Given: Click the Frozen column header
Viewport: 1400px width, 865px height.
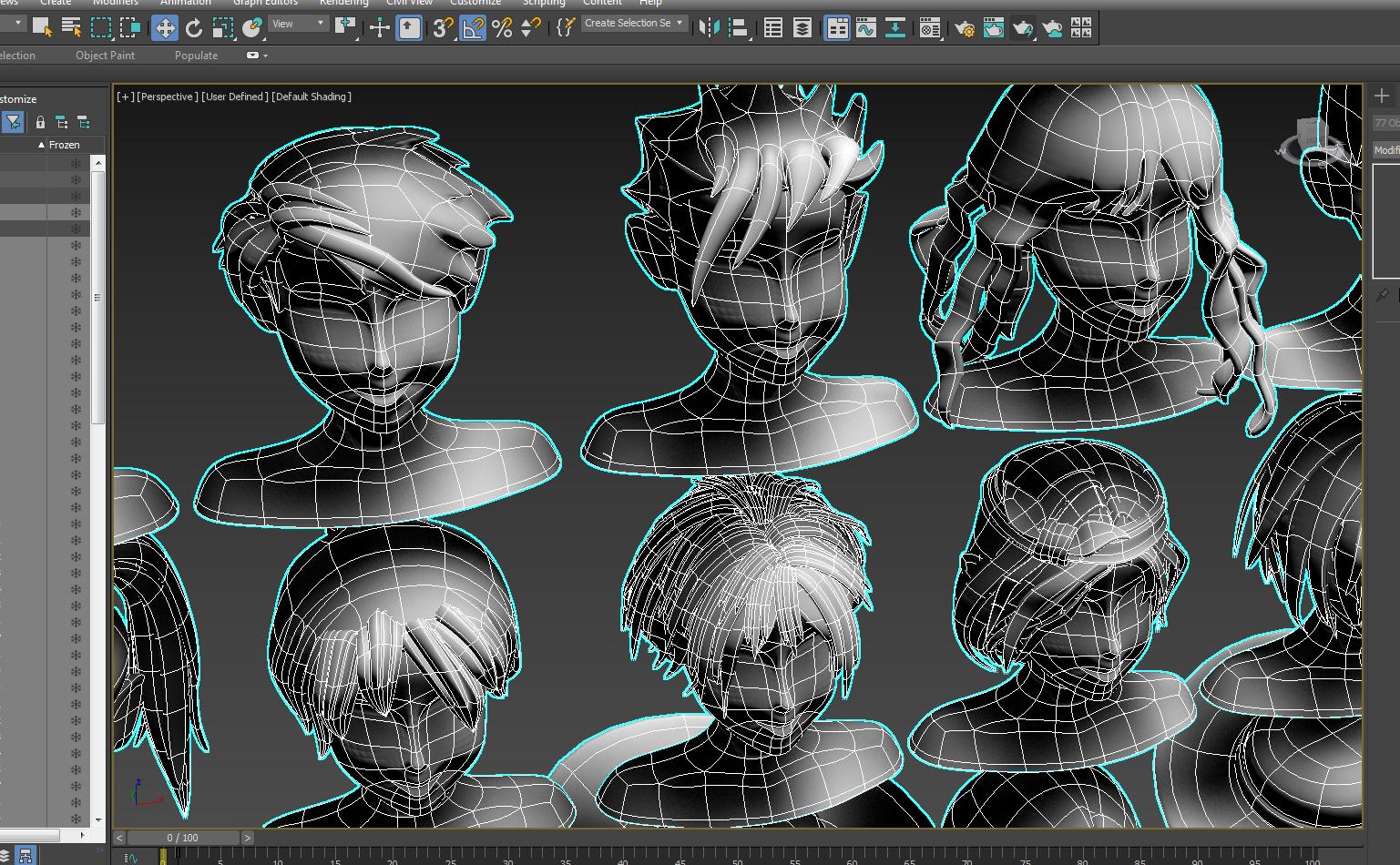Looking at the screenshot, I should 64,145.
